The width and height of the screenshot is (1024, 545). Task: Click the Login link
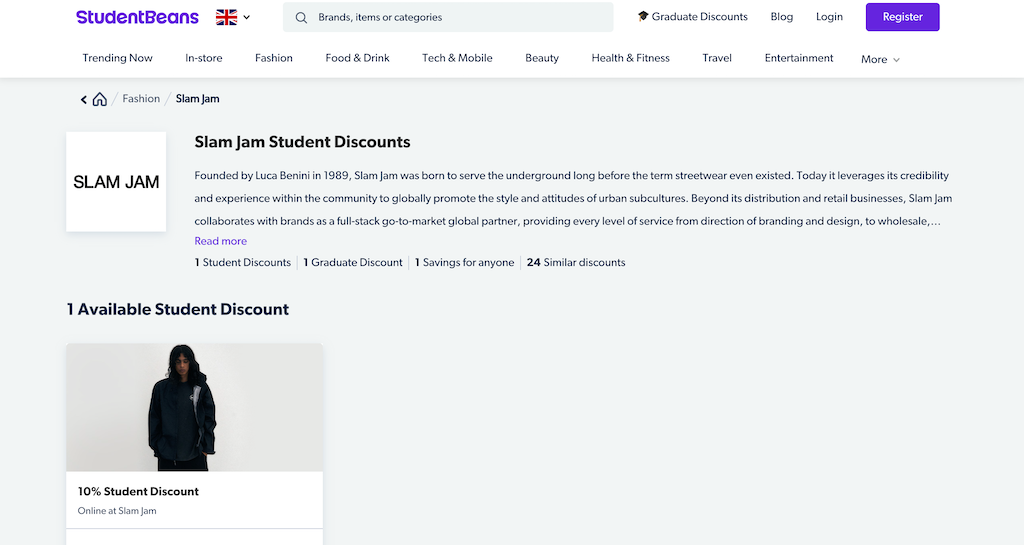829,17
